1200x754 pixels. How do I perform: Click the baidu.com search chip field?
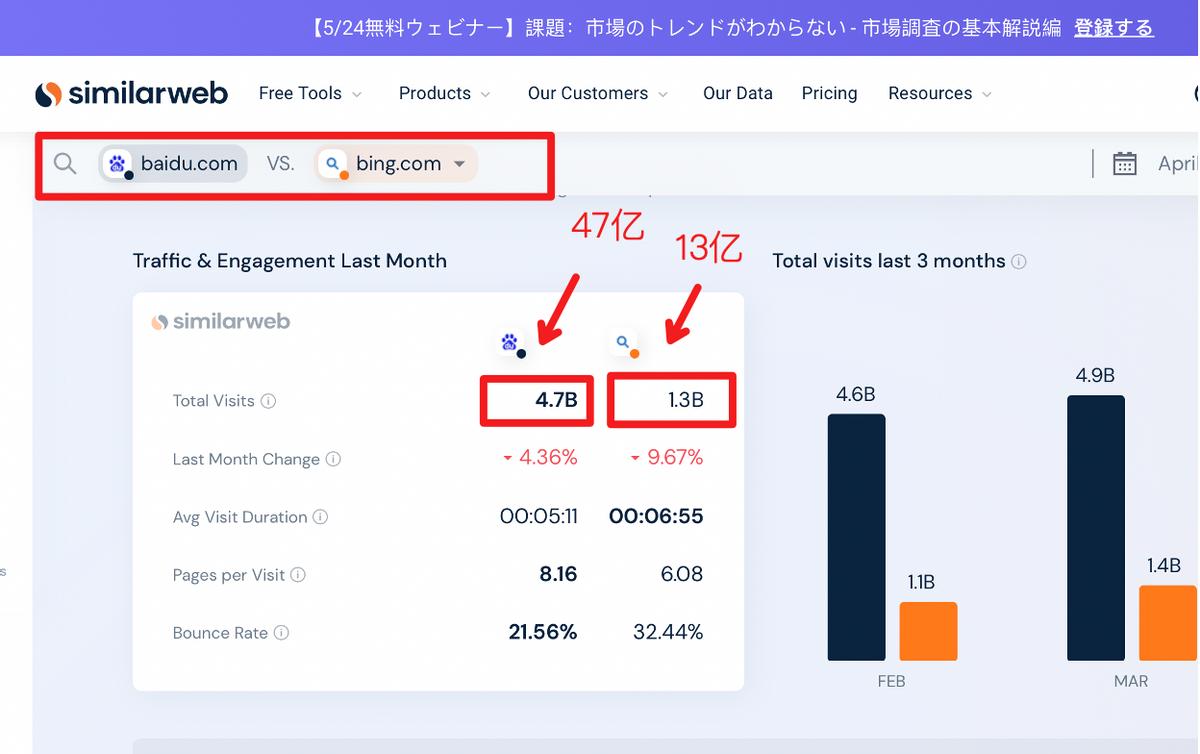coord(172,163)
